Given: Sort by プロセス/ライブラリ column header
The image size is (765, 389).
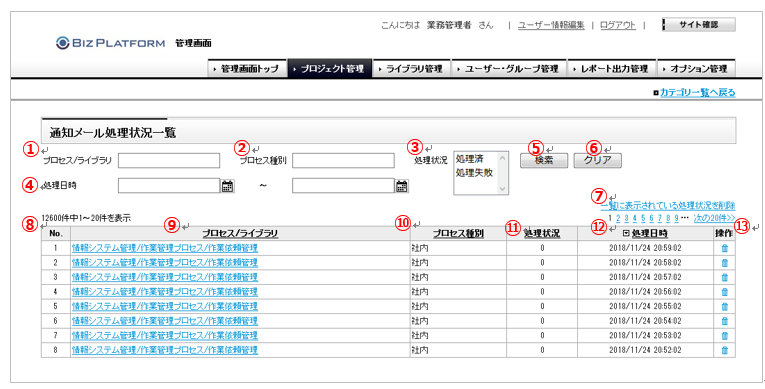Looking at the screenshot, I should [x=240, y=234].
